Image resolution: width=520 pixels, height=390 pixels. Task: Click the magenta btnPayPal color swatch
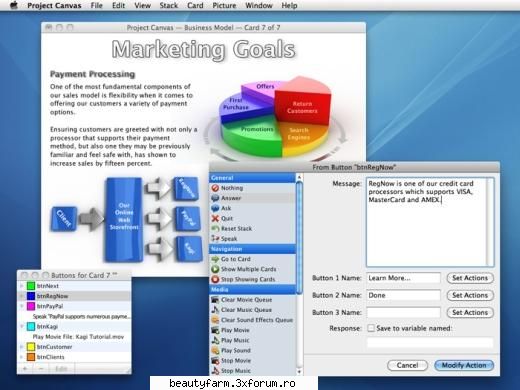pyautogui.click(x=31, y=306)
